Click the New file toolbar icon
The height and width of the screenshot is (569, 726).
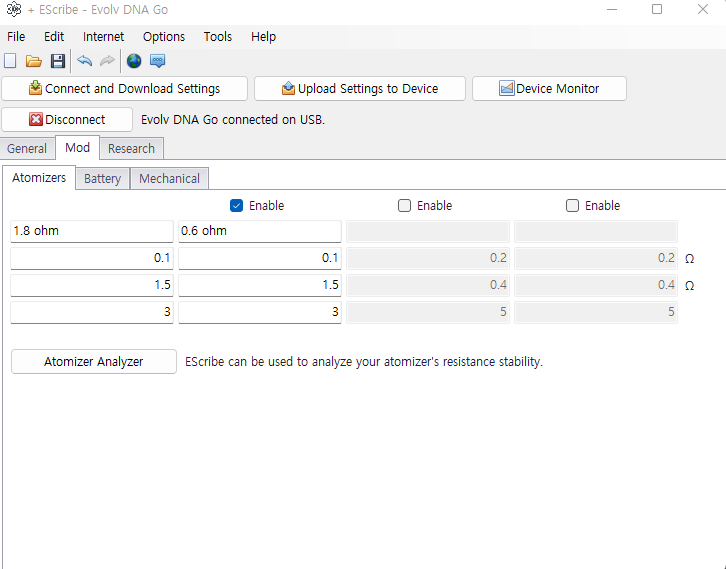point(10,61)
